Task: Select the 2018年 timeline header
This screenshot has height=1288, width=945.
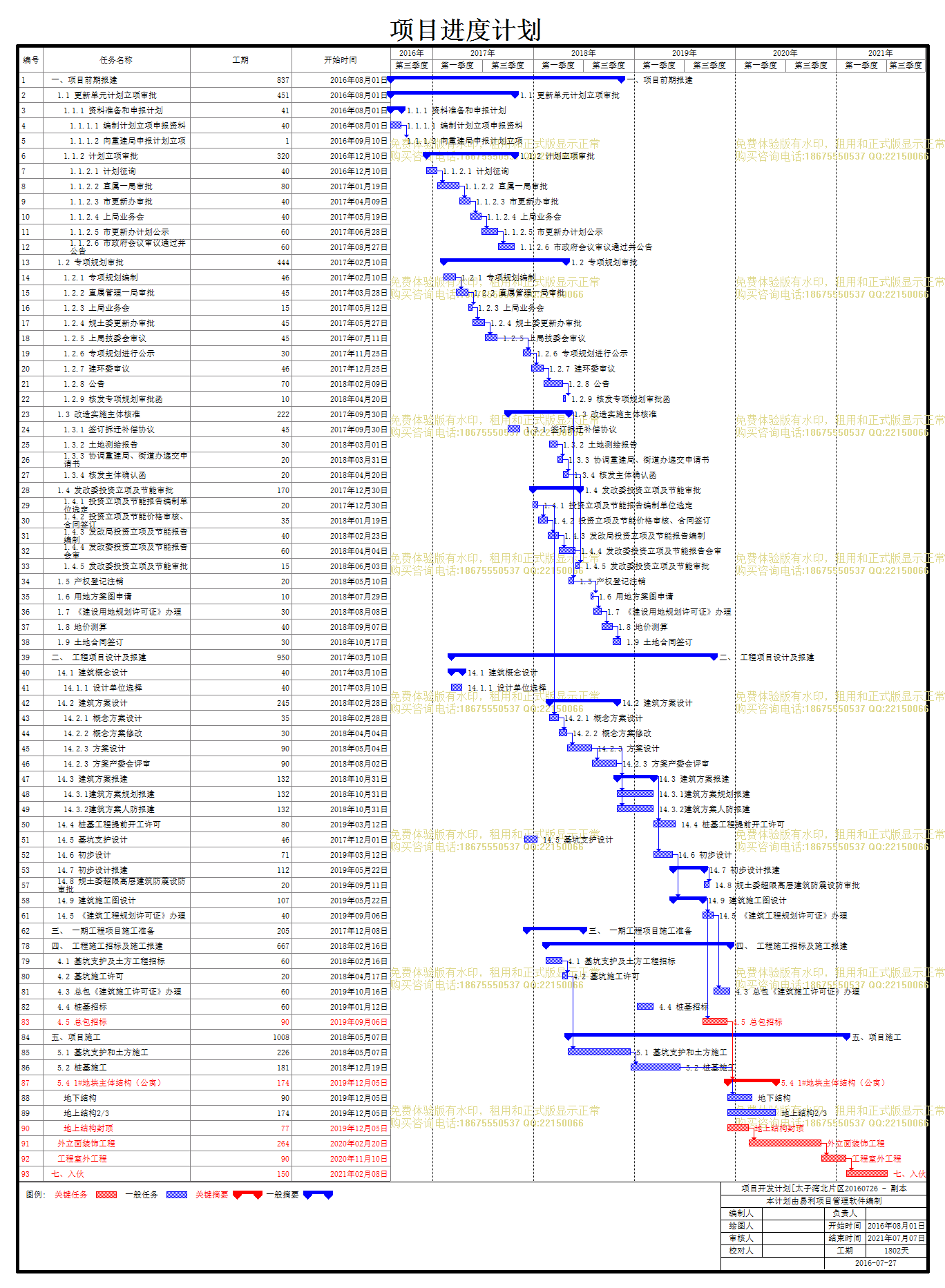Action: (x=584, y=53)
